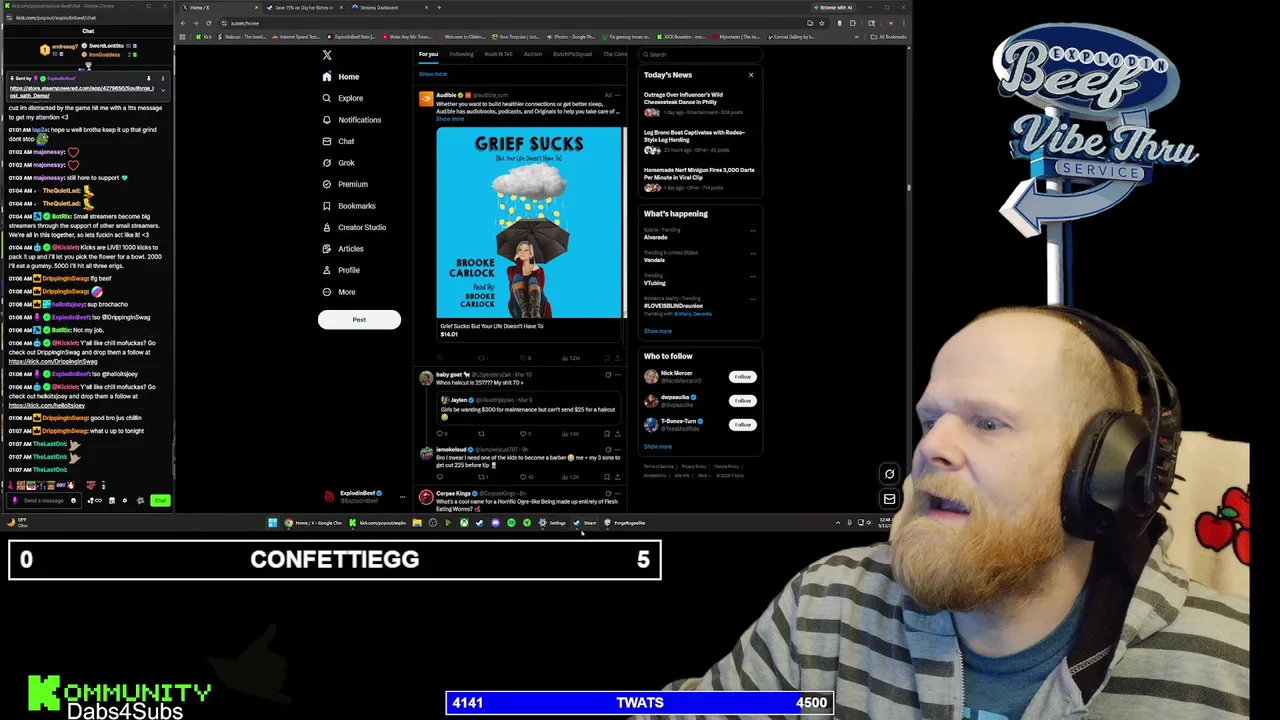Open Explore via its magnifier icon

(x=326, y=98)
